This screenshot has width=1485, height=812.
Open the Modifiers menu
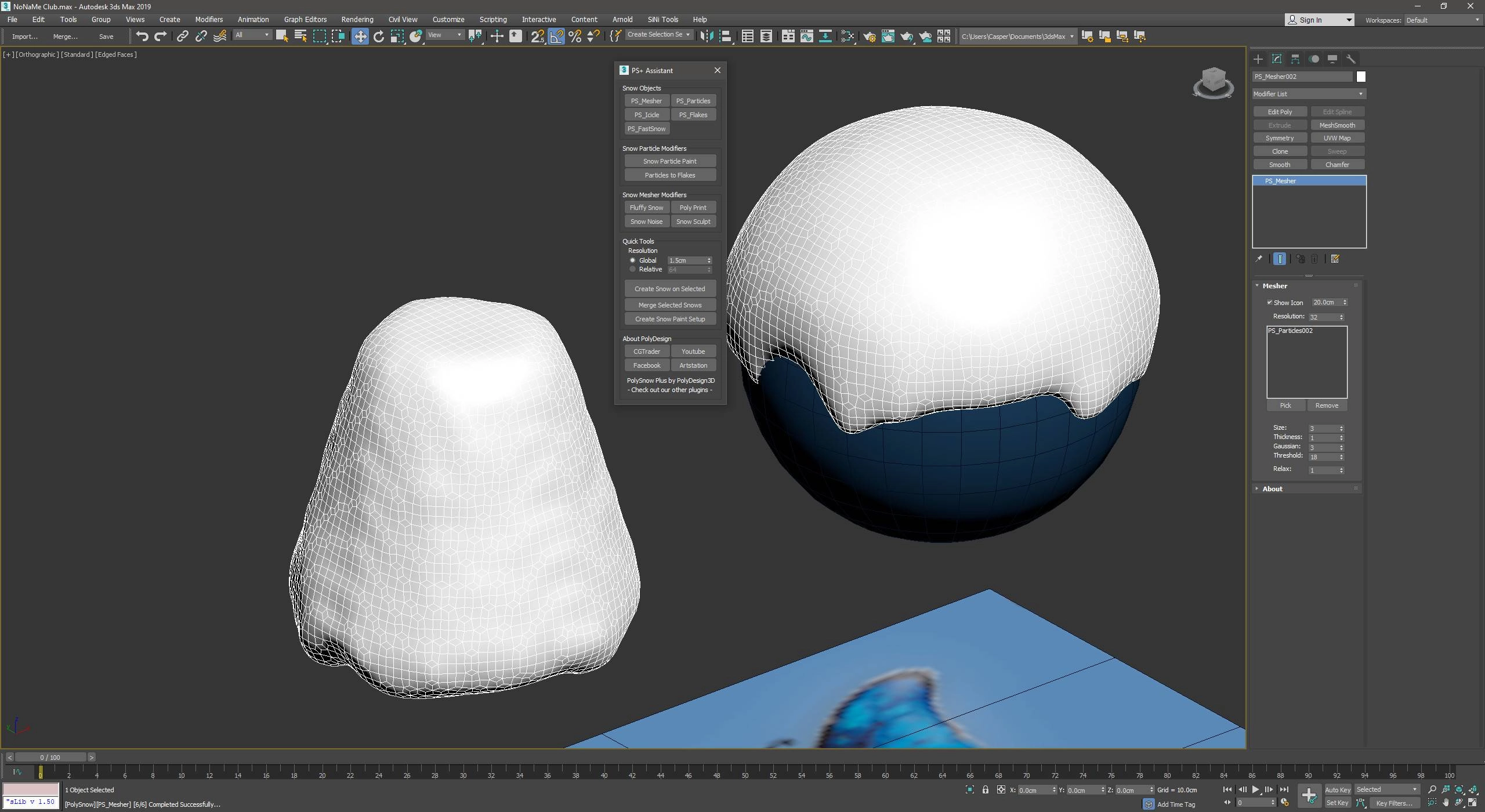coord(209,19)
